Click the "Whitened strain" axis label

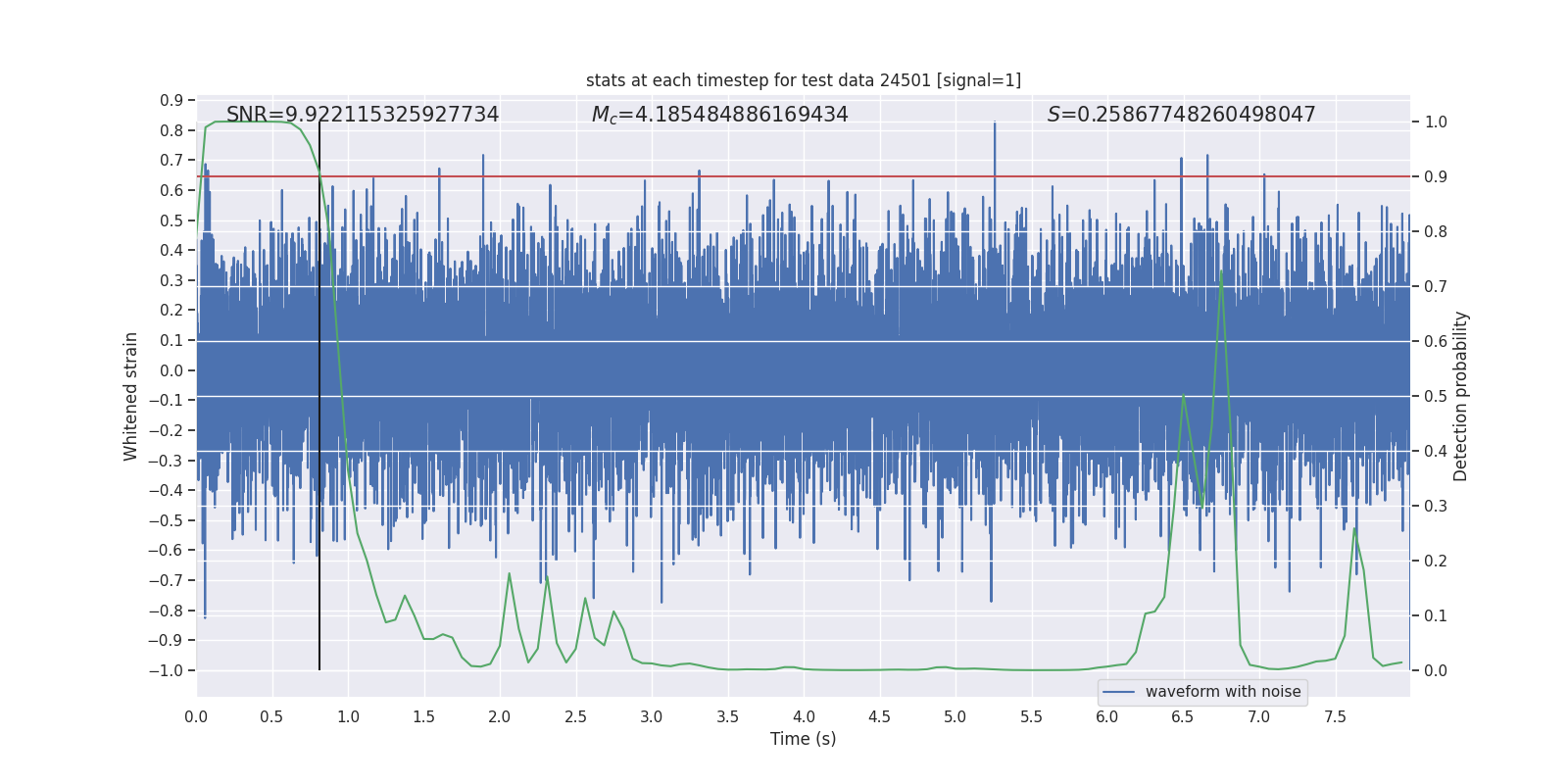[131, 396]
